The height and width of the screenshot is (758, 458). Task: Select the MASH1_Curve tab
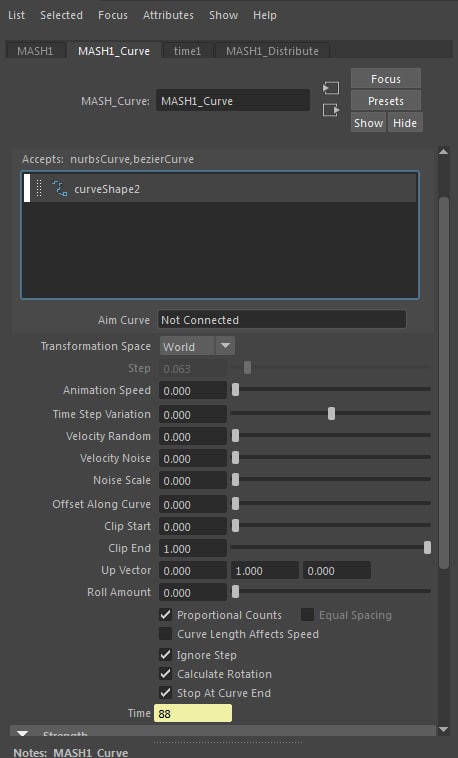[x=114, y=51]
